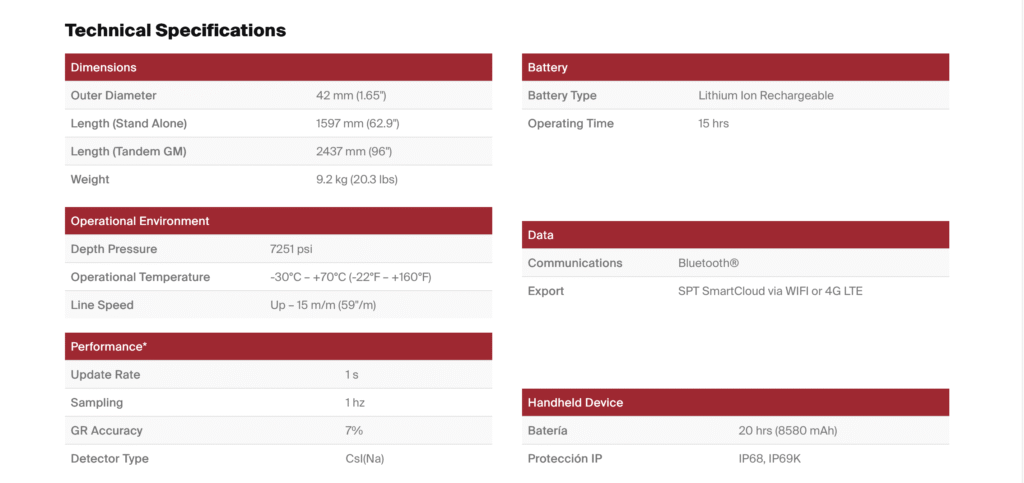Click the IP68, IP69K protection value
Viewport: 1024px width, 483px height.
click(772, 459)
